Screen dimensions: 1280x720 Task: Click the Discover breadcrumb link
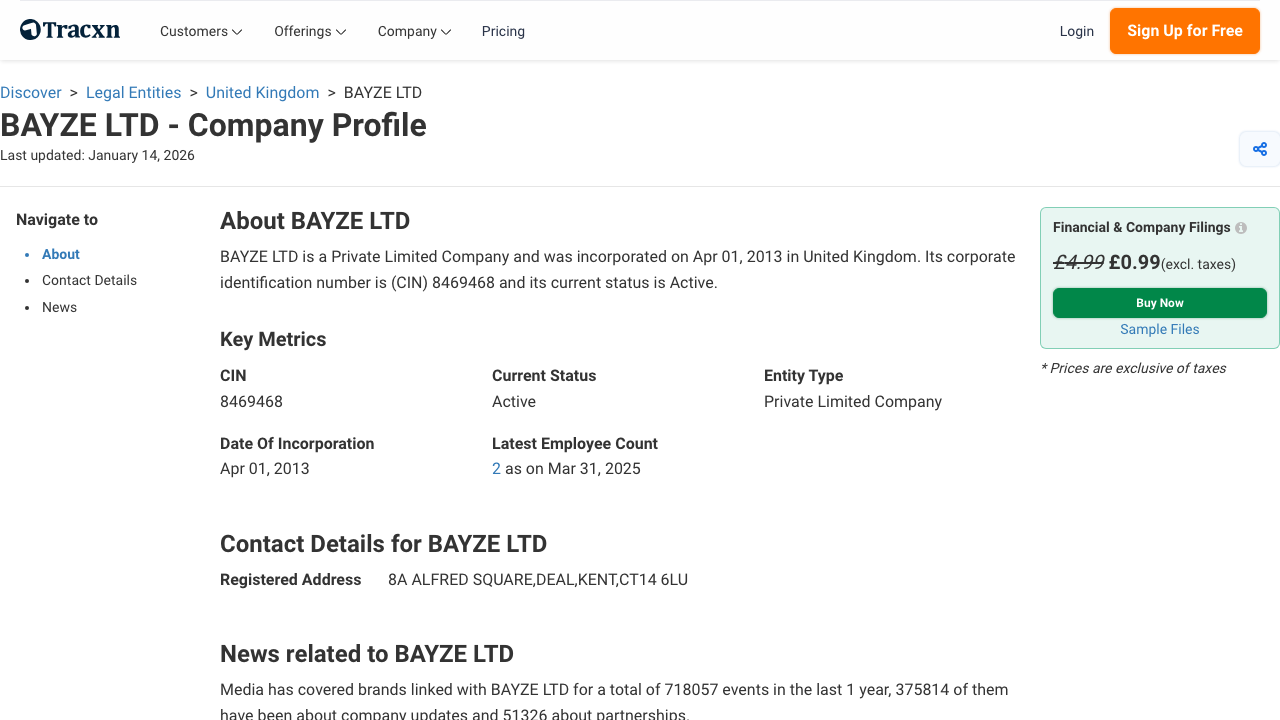[x=31, y=92]
